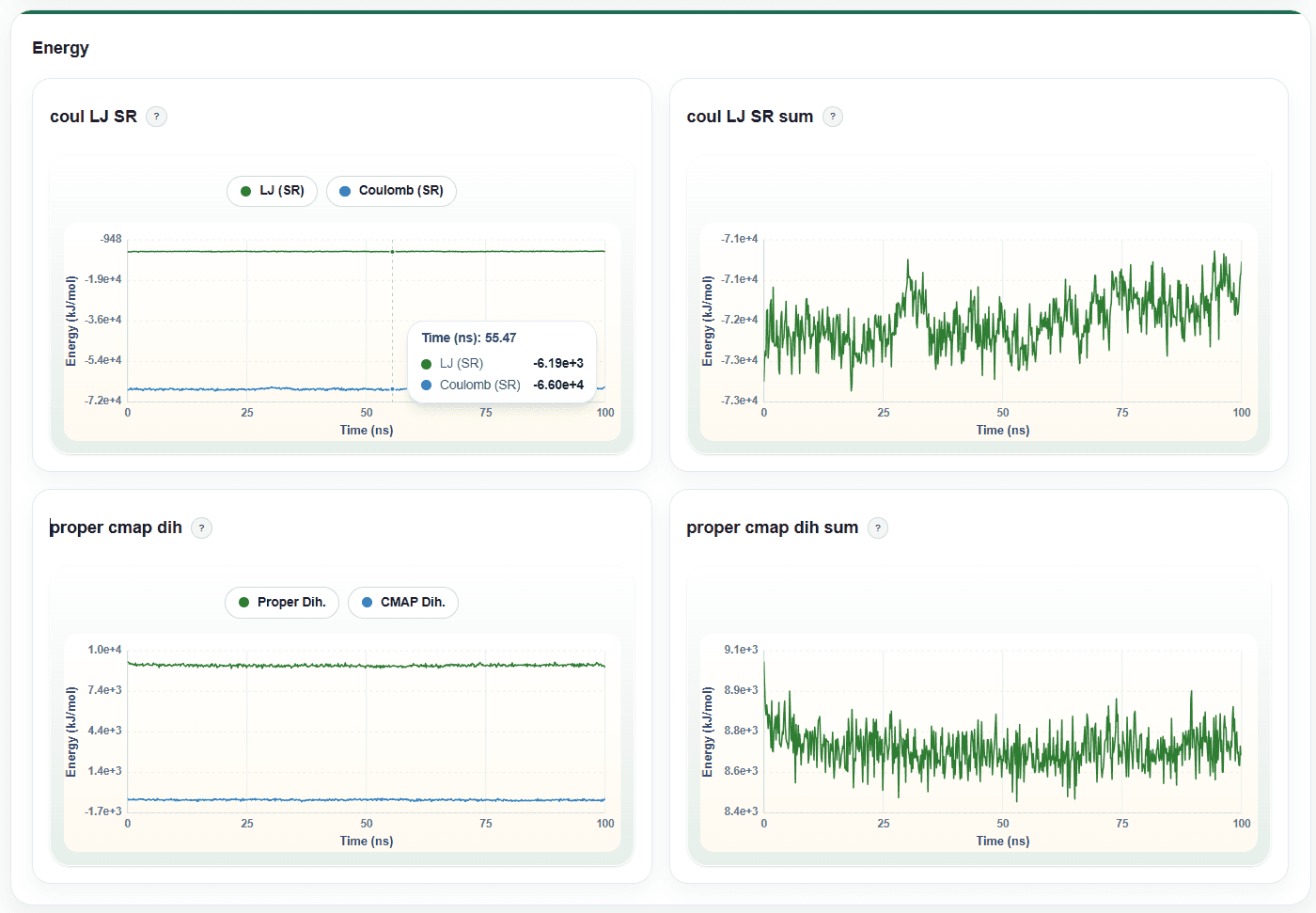Open the help icon beside coul LJ SR
This screenshot has width=1316, height=913.
tap(157, 117)
